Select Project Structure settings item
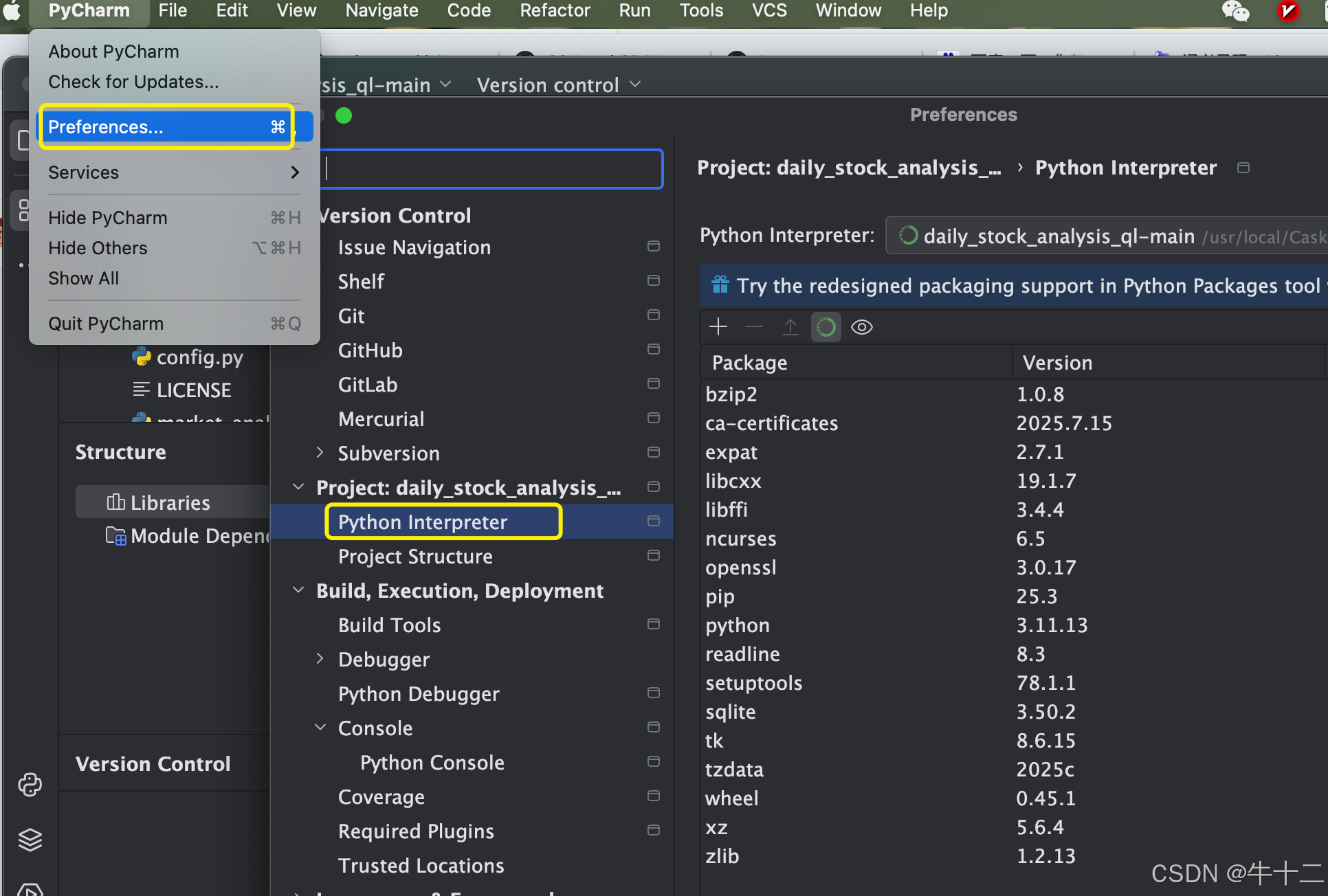The width and height of the screenshot is (1328, 896). click(415, 557)
